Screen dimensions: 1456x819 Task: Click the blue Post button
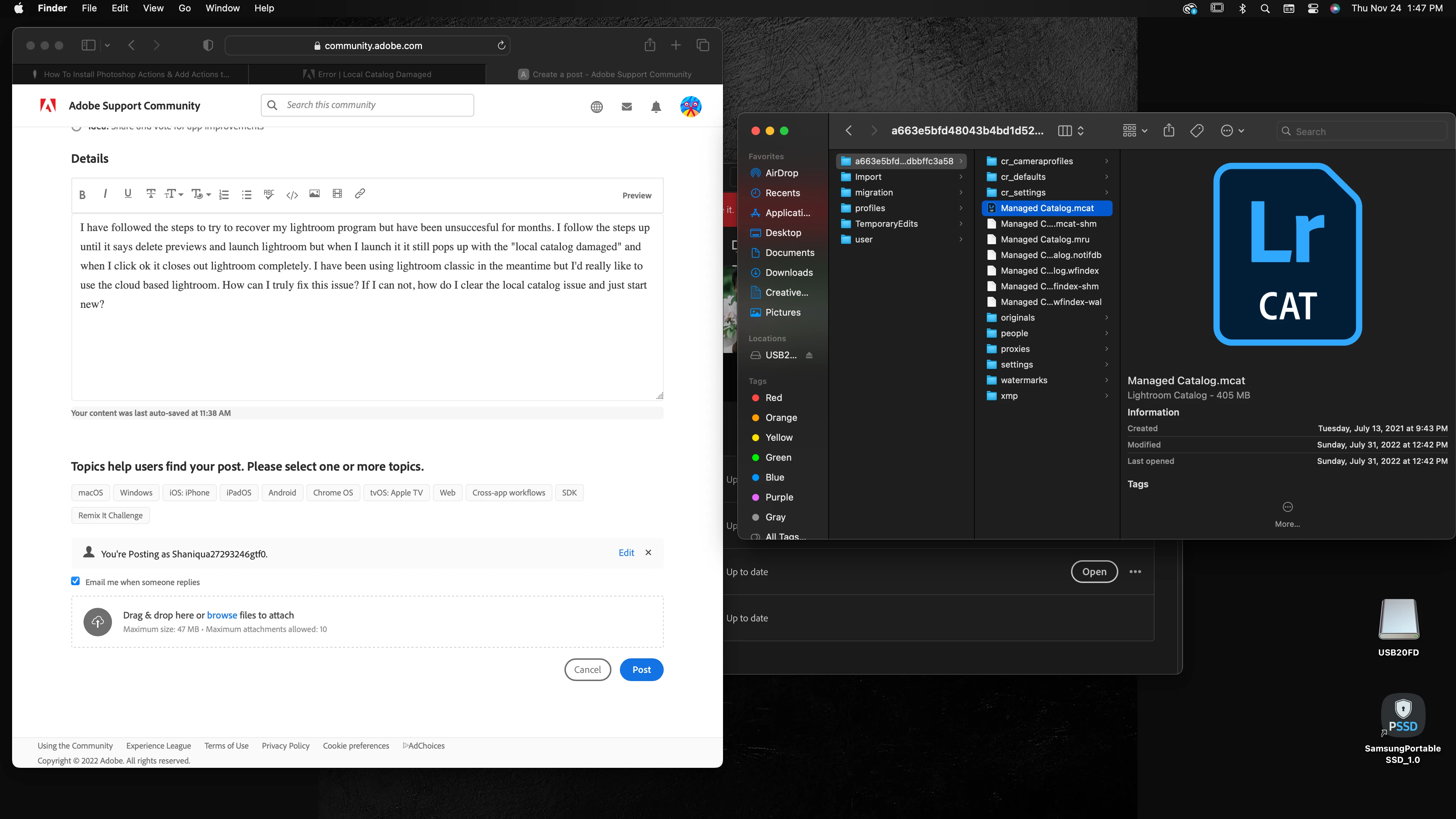coord(641,669)
